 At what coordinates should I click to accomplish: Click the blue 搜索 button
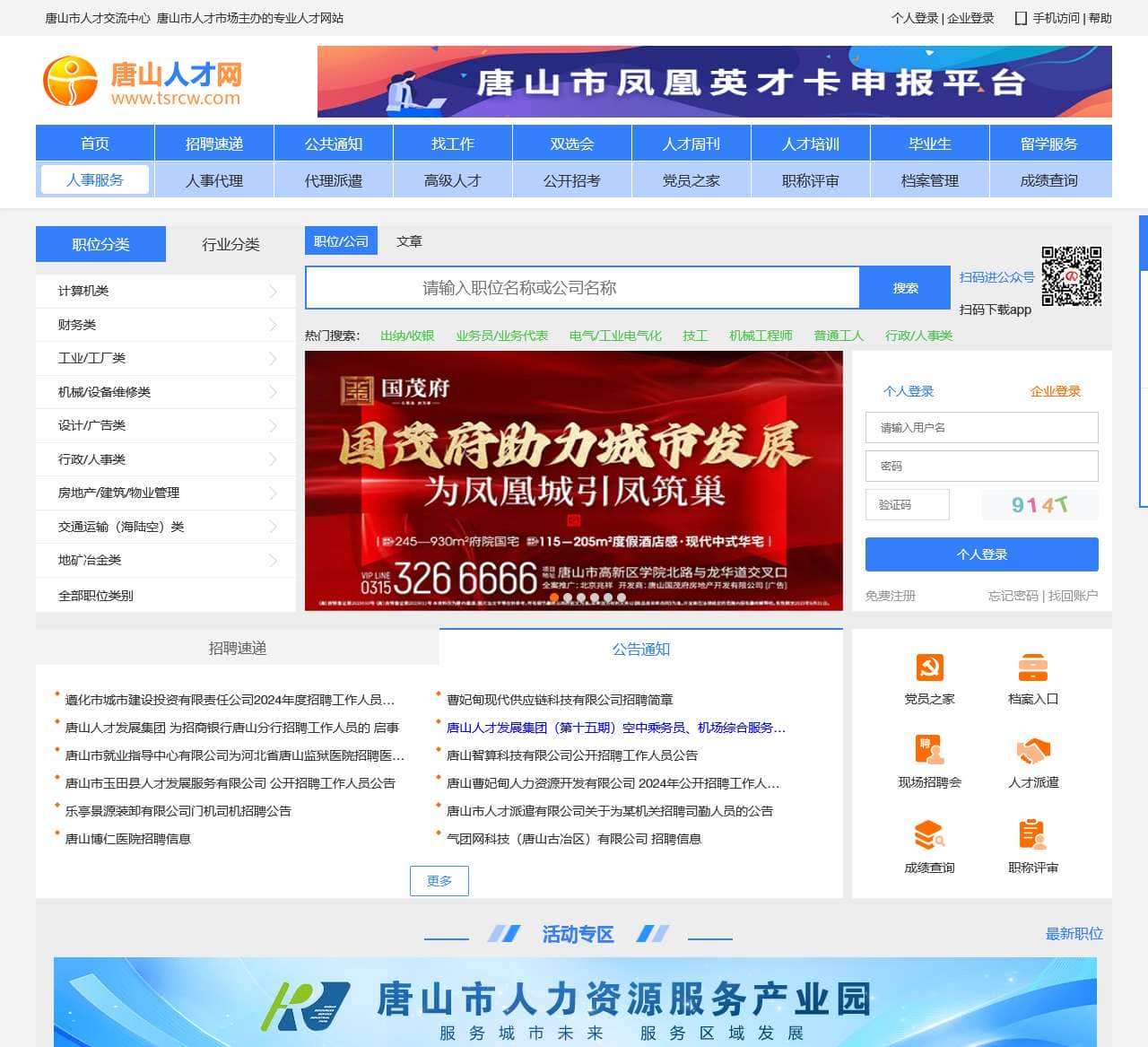[906, 288]
